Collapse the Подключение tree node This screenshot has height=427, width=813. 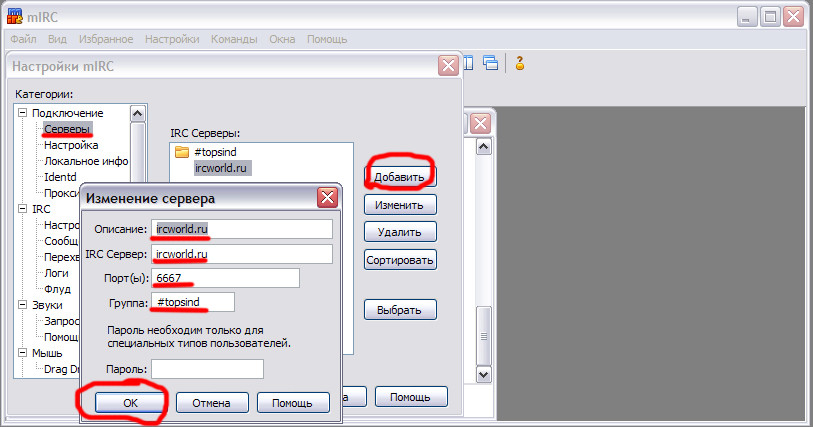22,112
